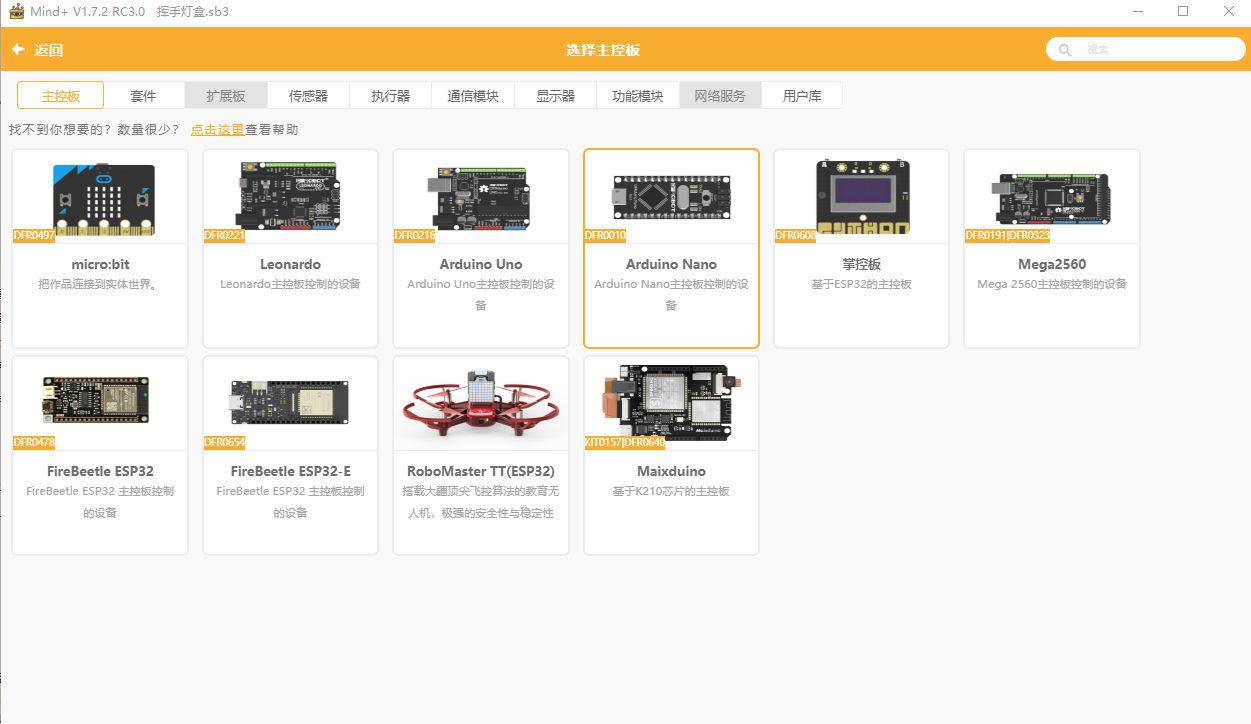The width and height of the screenshot is (1251, 724).
Task: Click the search magnifier icon
Action: [1065, 50]
